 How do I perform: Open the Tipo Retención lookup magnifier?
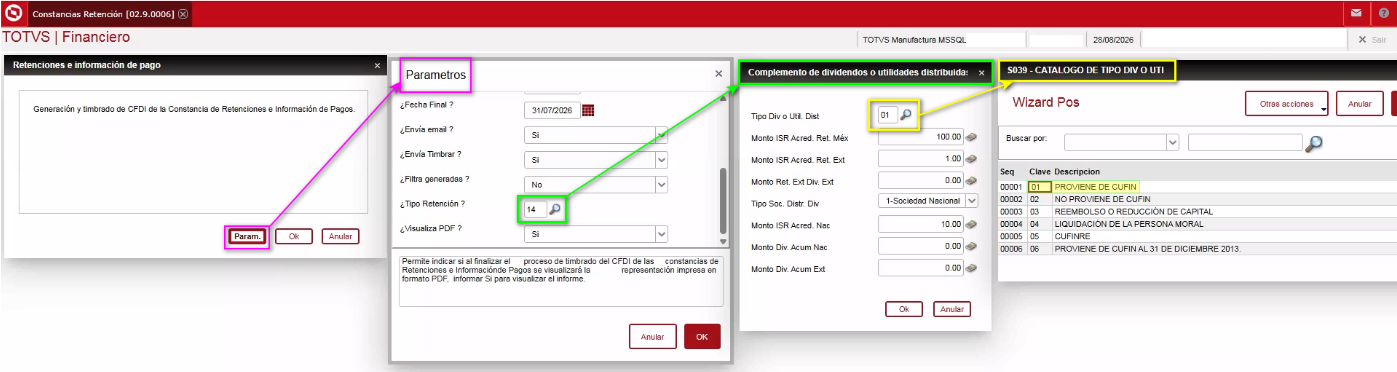pyautogui.click(x=554, y=209)
